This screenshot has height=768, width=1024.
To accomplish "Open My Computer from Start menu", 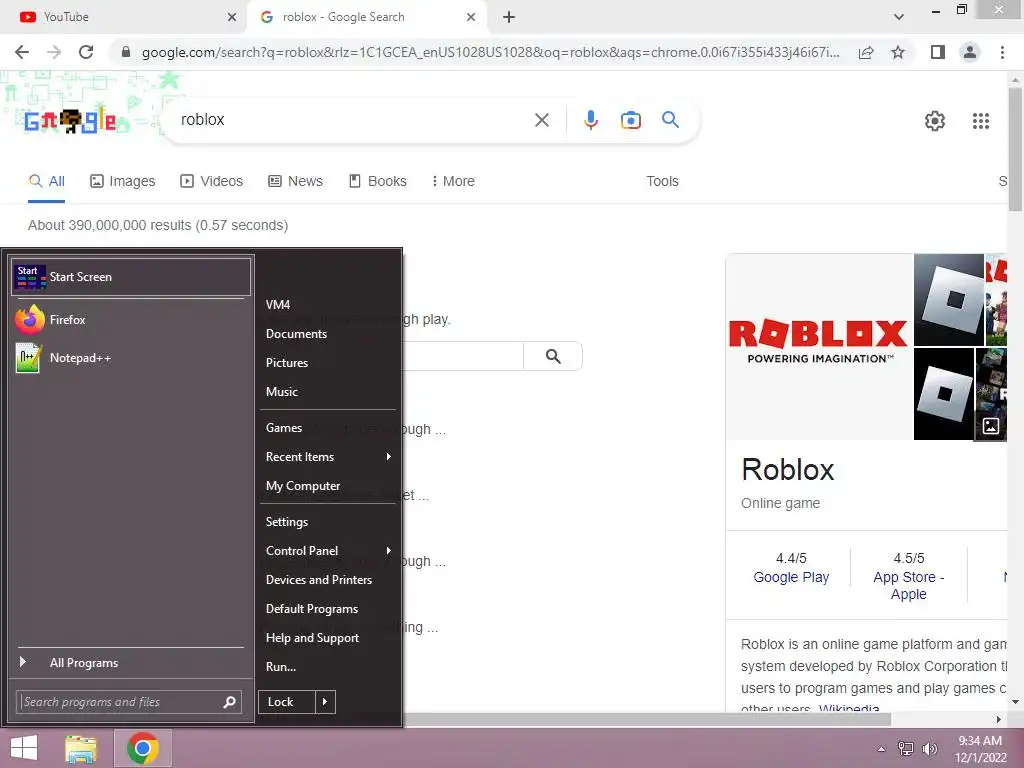I will (328, 486).
